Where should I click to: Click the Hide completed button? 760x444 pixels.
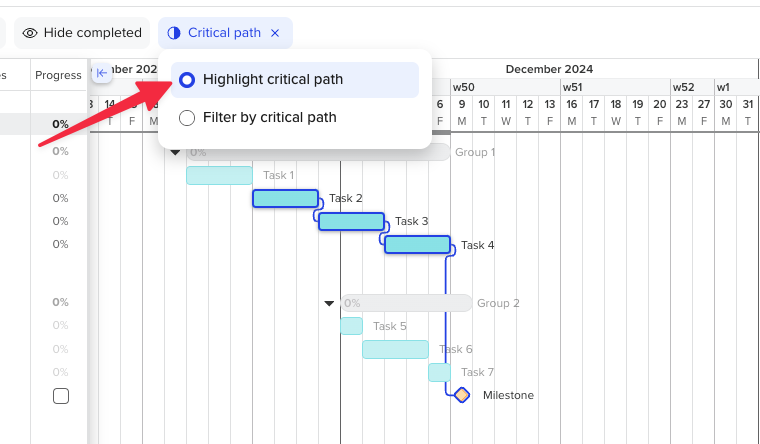pyautogui.click(x=82, y=33)
